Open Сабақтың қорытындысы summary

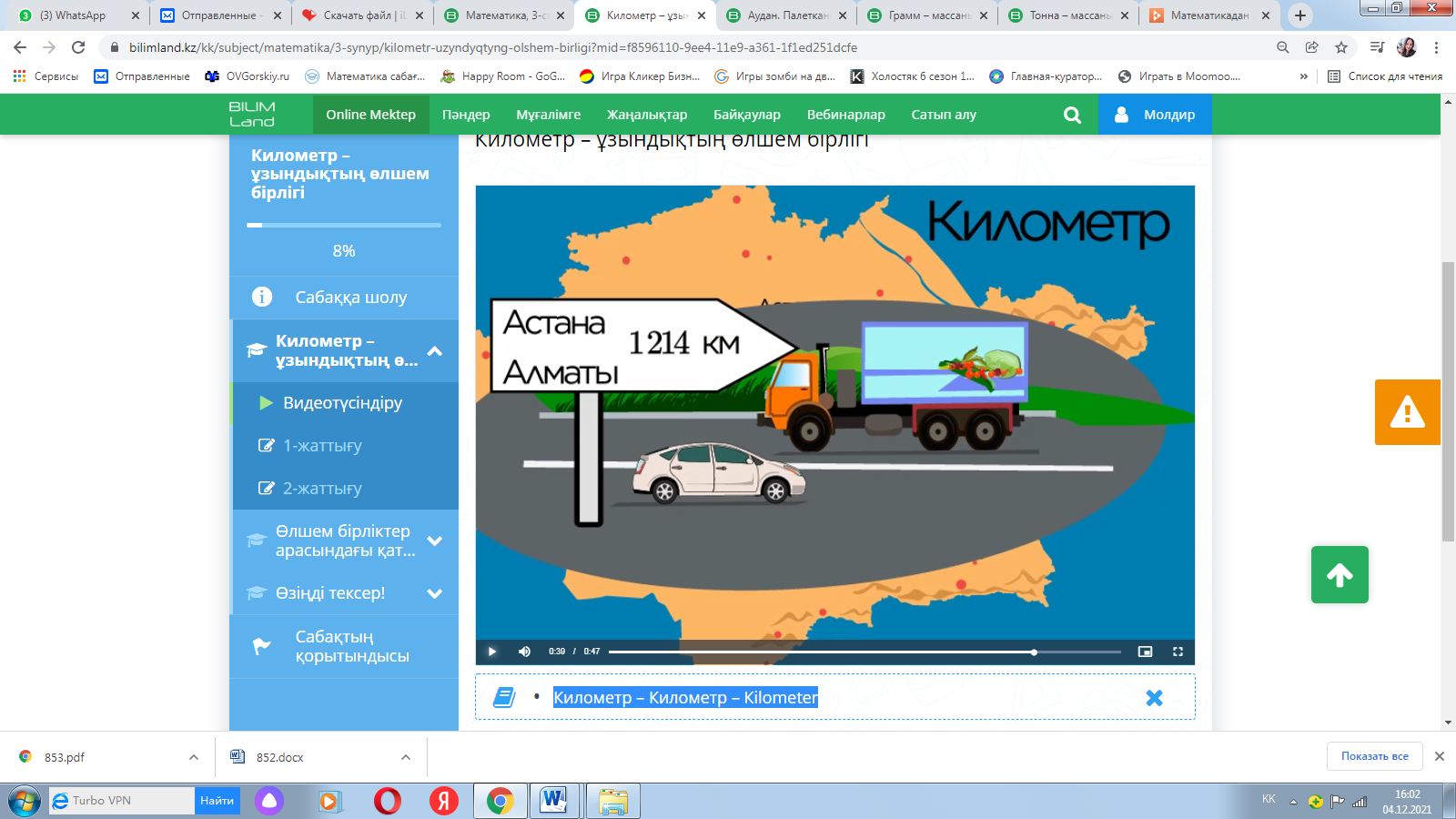point(344,646)
